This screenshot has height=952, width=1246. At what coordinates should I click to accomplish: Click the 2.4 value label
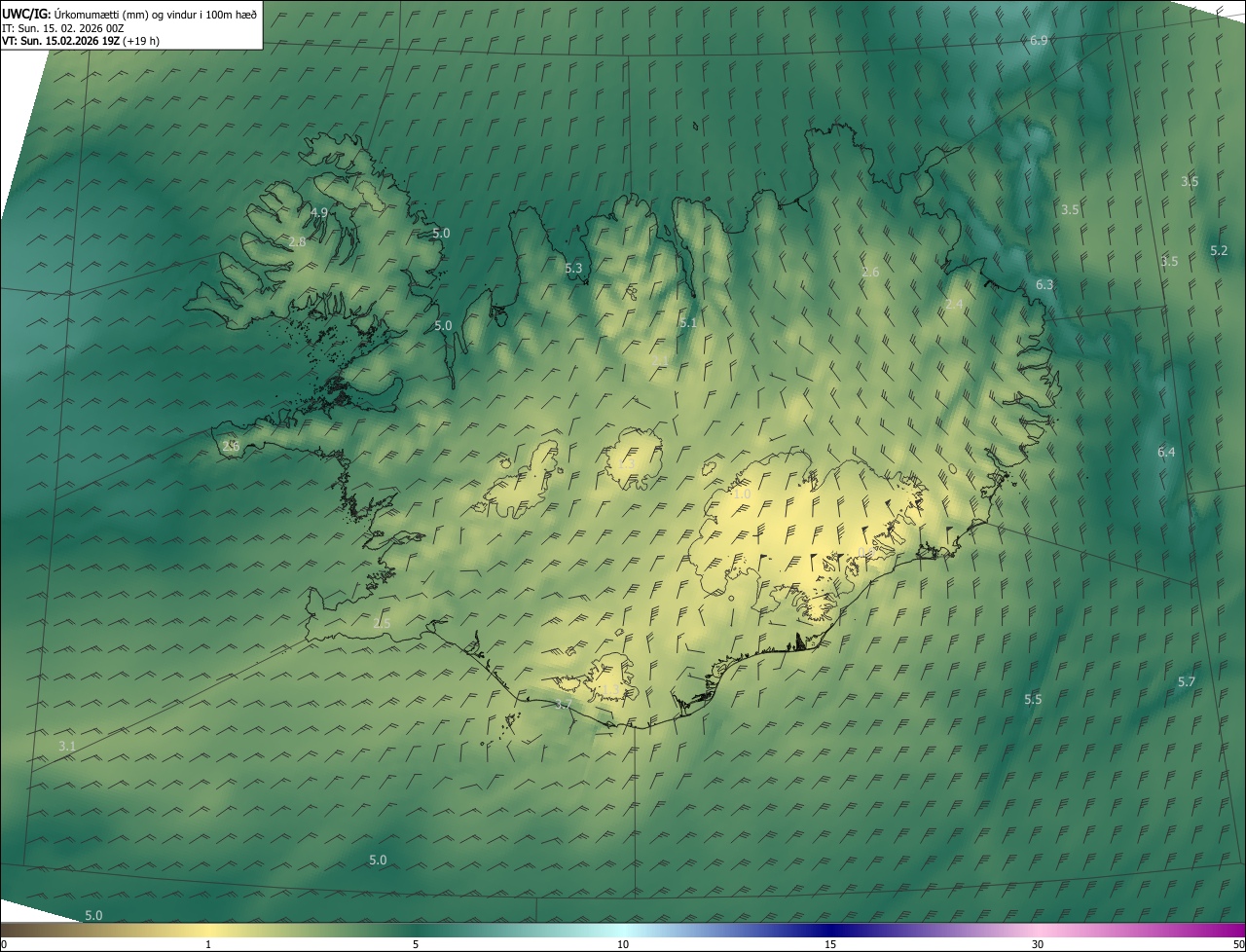(x=954, y=306)
